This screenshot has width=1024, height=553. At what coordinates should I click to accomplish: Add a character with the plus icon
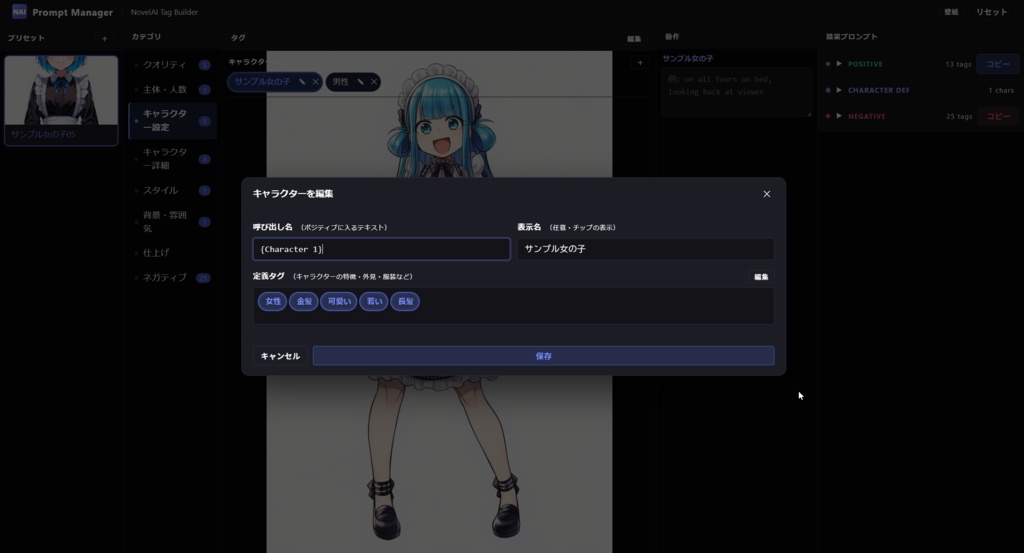(640, 63)
